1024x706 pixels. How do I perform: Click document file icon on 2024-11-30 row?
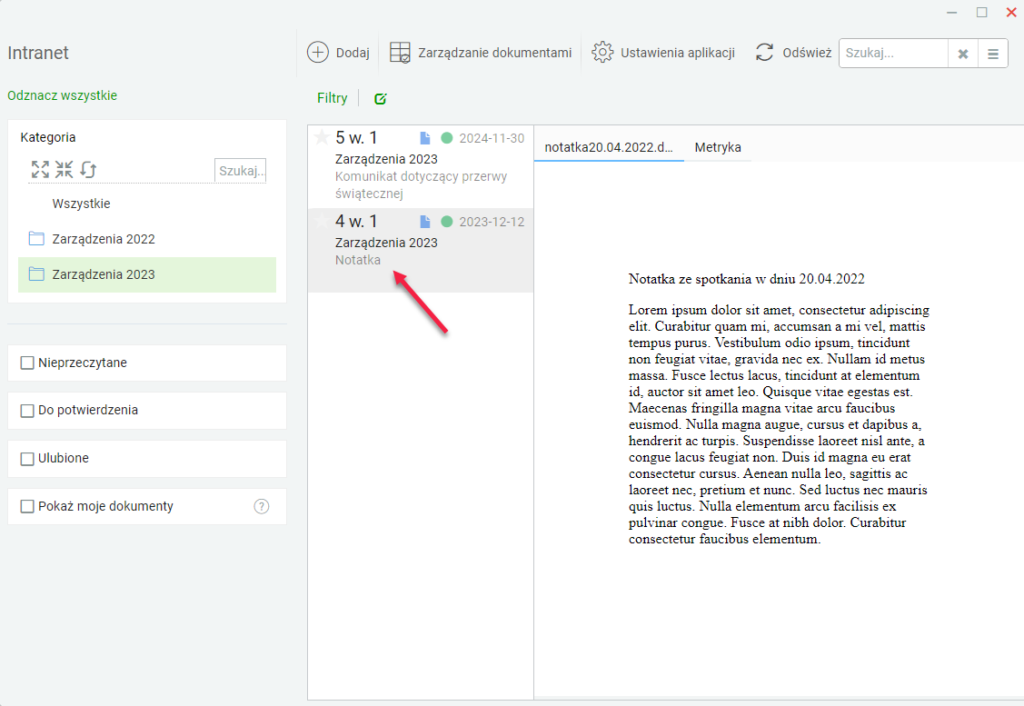pos(425,138)
